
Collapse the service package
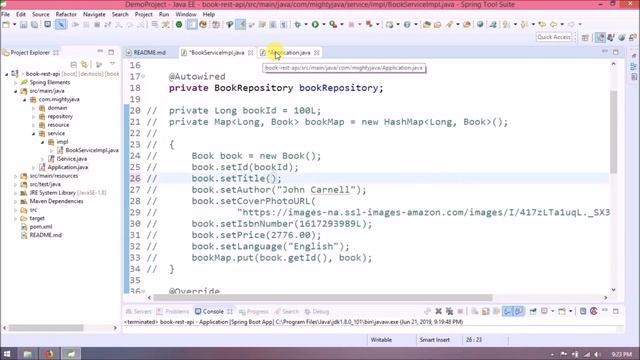(x=33, y=133)
